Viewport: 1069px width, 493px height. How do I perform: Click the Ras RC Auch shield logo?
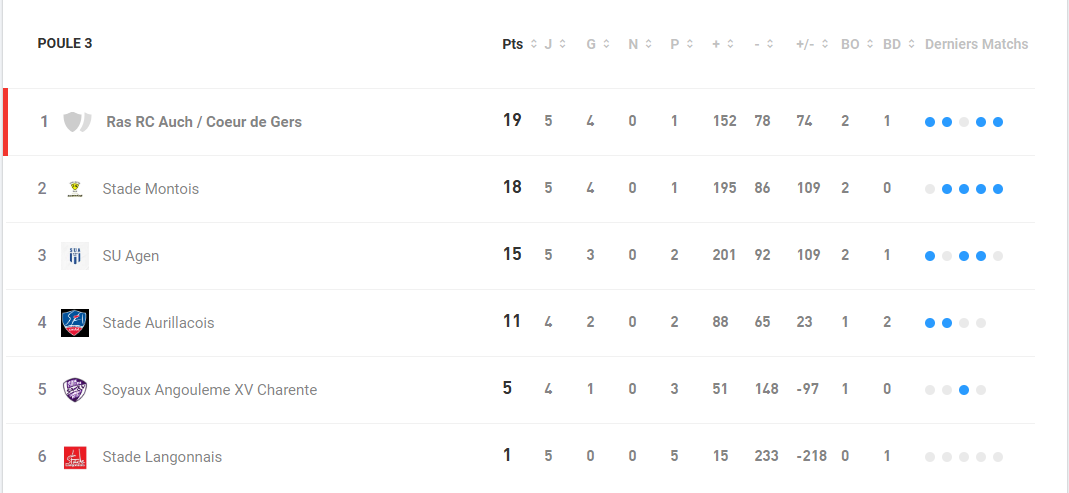coord(77,122)
